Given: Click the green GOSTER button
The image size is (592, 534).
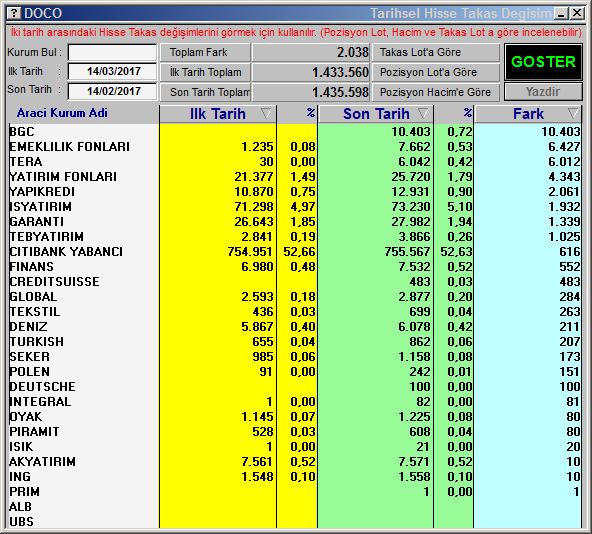Looking at the screenshot, I should coord(543,62).
